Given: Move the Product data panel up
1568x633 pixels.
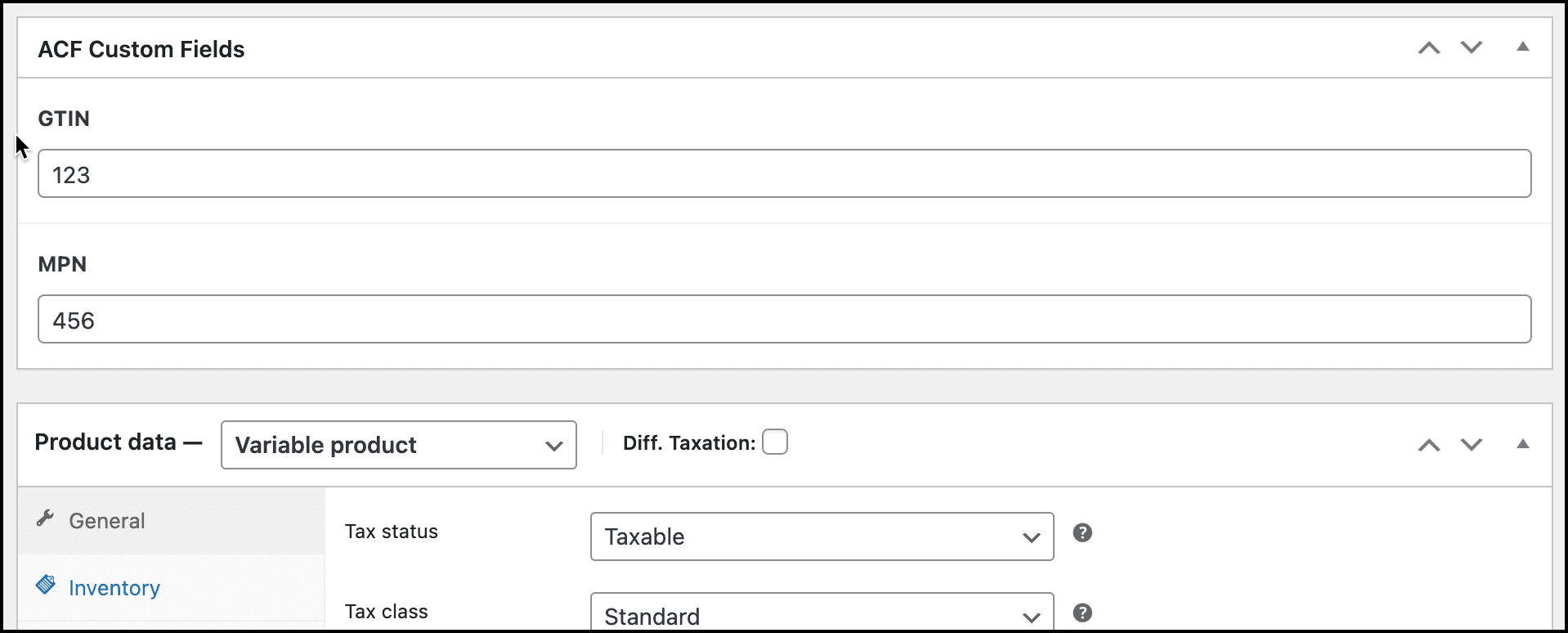Looking at the screenshot, I should tap(1428, 444).
